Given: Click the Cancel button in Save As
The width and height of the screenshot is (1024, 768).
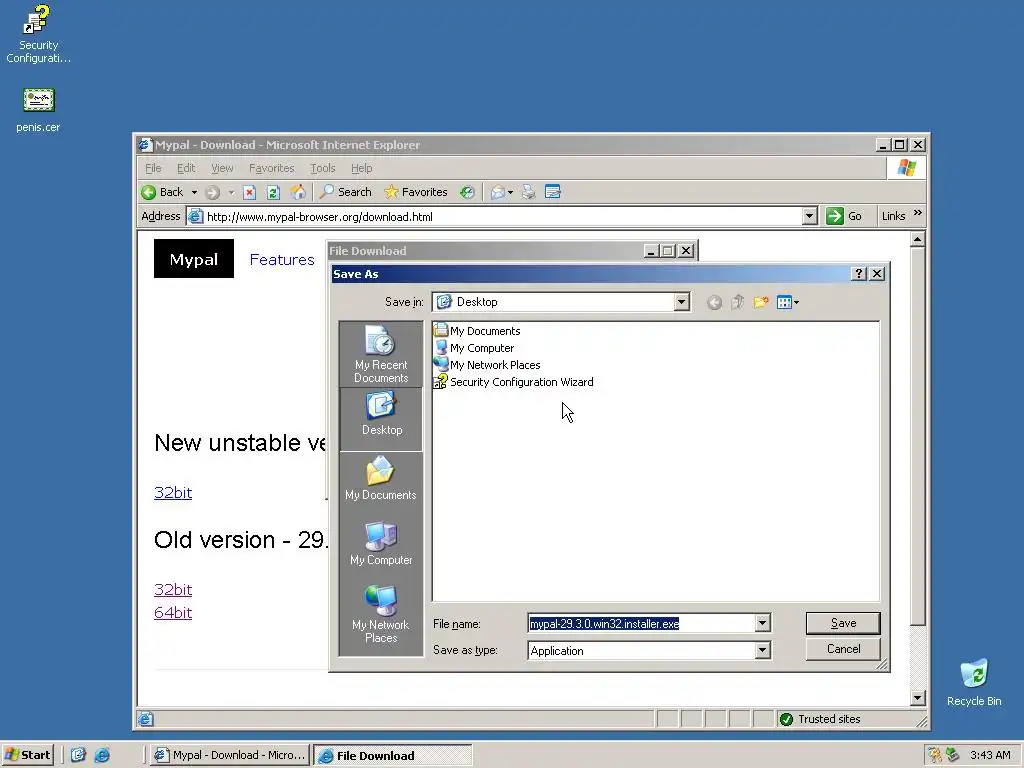Looking at the screenshot, I should click(x=843, y=649).
